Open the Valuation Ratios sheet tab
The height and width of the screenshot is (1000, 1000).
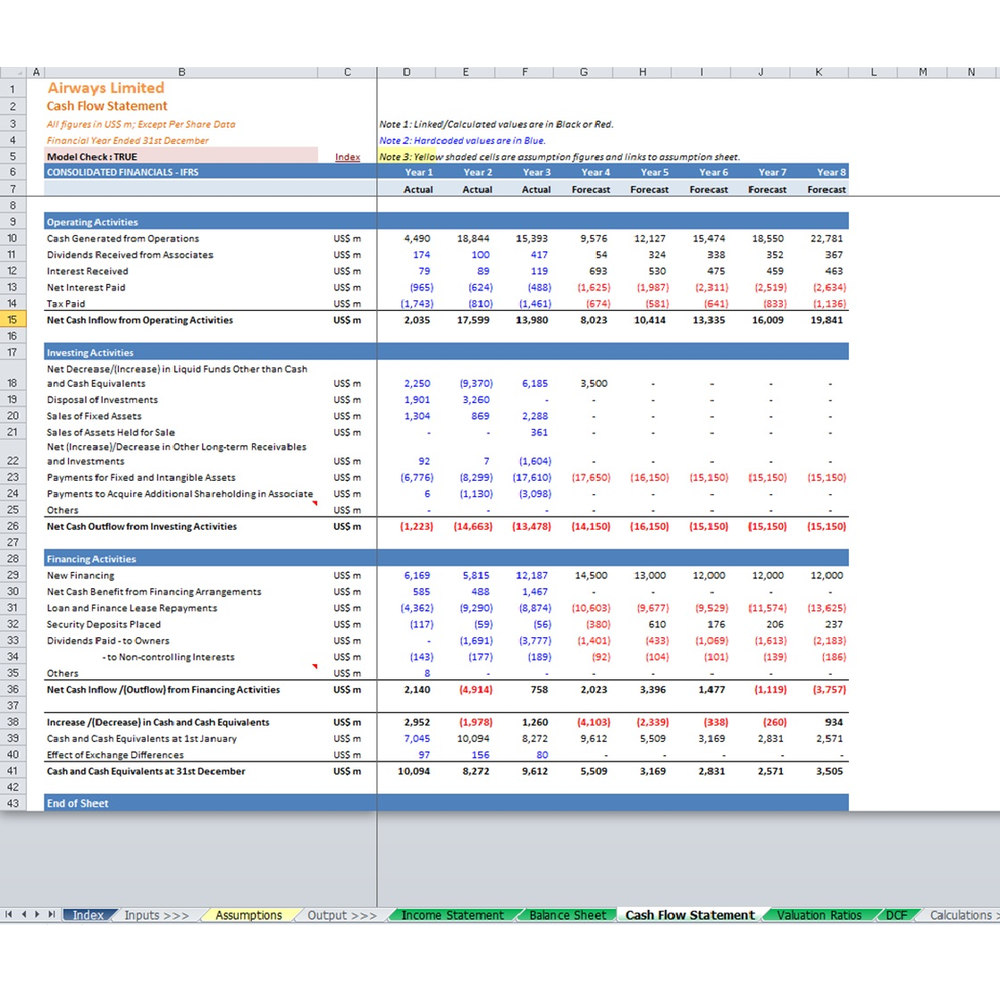point(819,915)
